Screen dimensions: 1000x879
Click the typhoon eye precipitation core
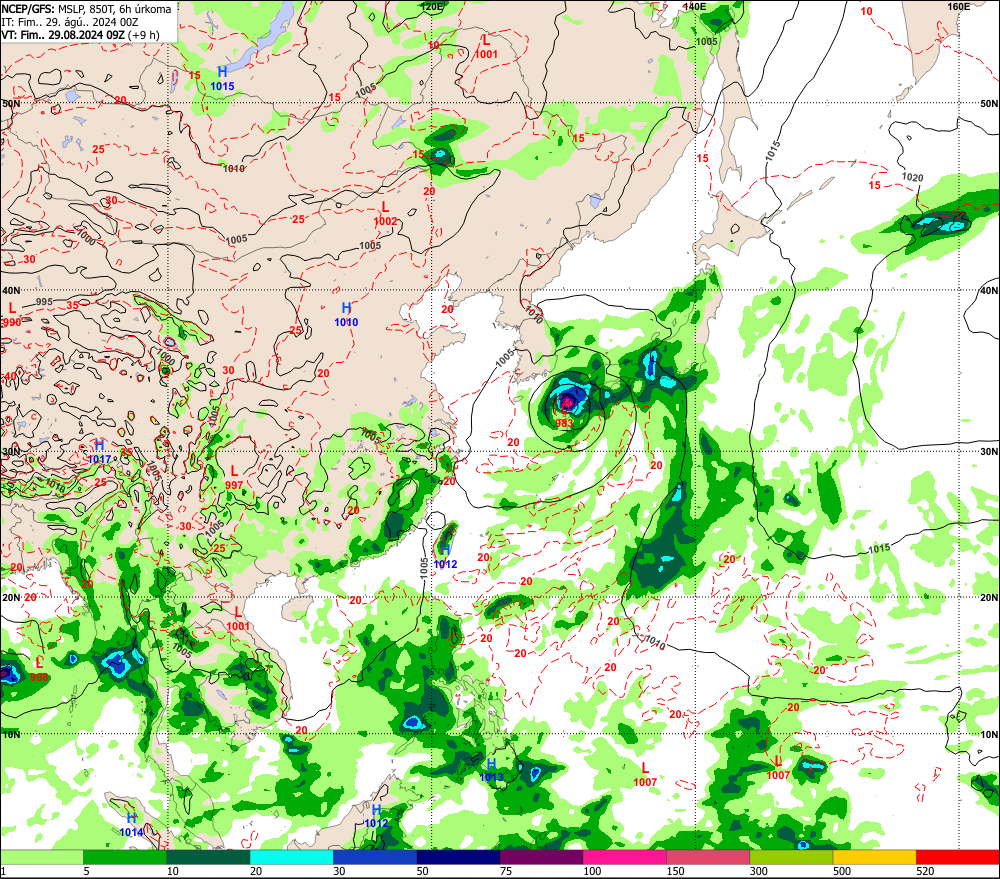566,403
